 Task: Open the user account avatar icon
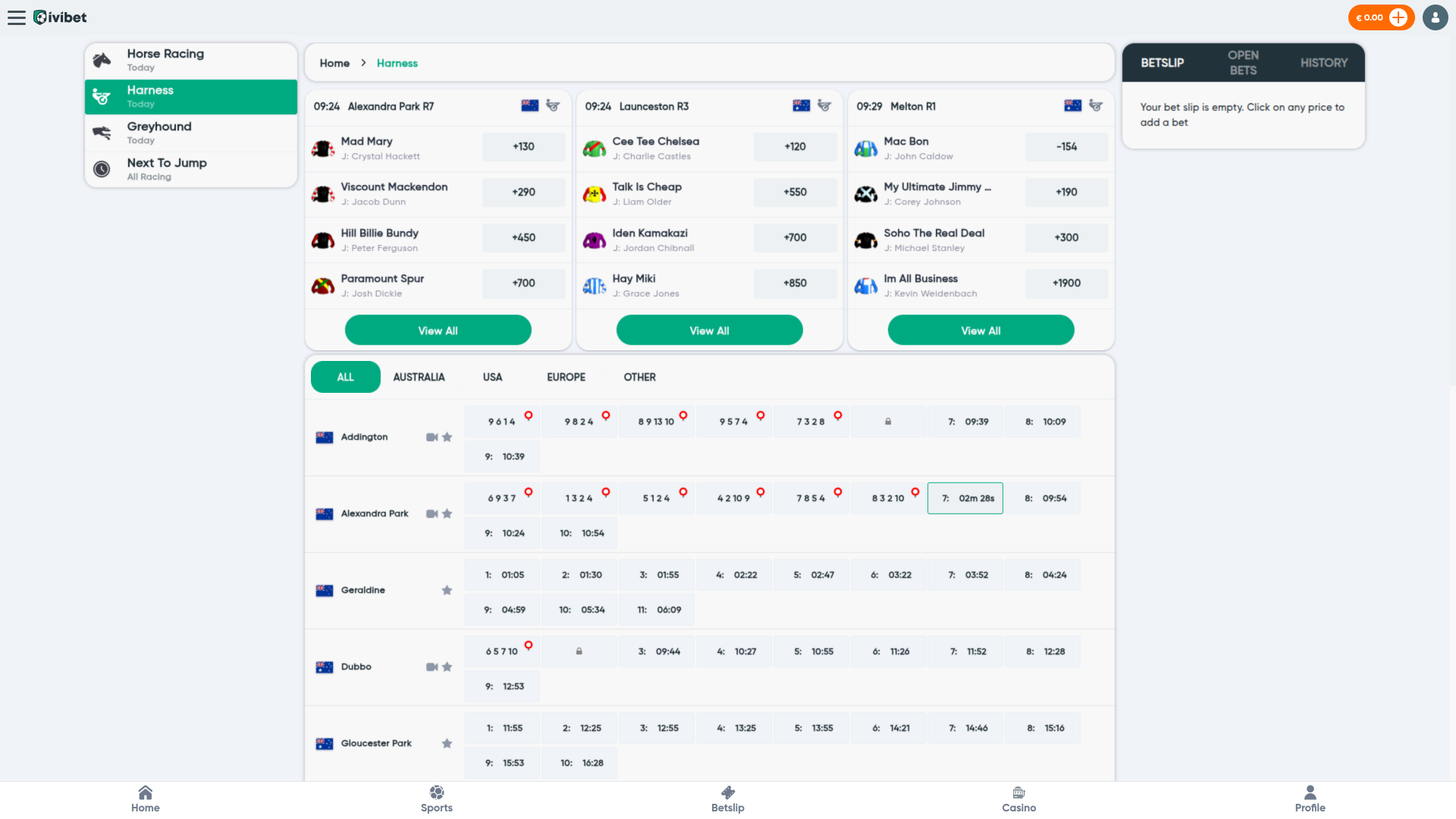pyautogui.click(x=1435, y=17)
